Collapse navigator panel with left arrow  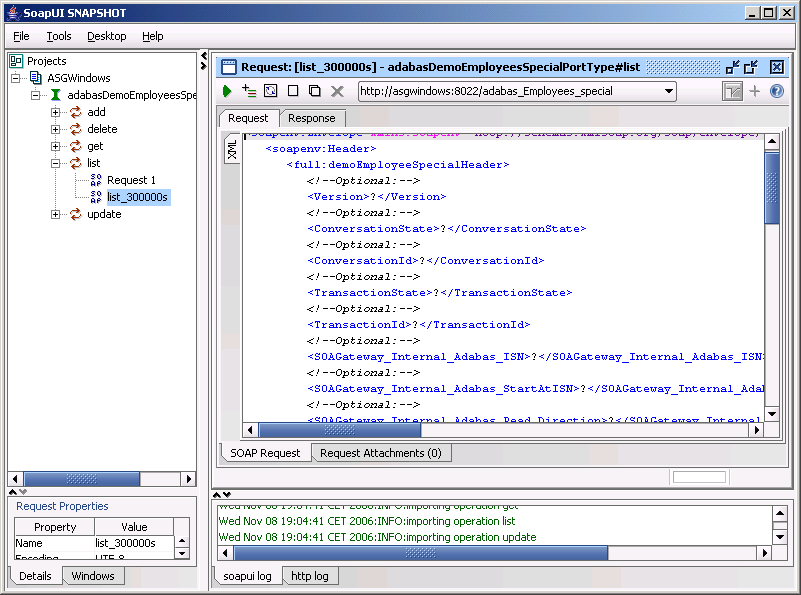point(203,56)
